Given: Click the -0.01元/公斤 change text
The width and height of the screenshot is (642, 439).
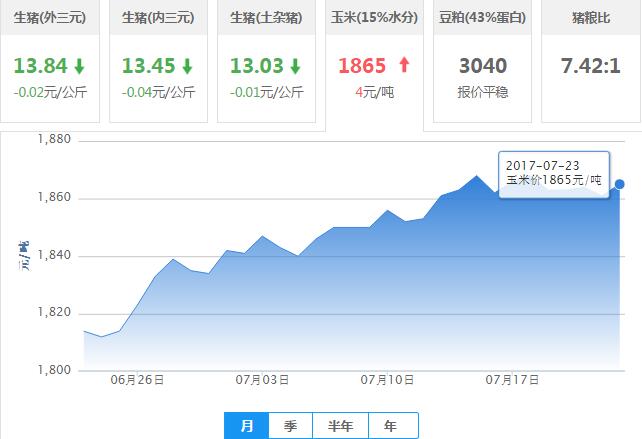Looking at the screenshot, I should coord(266,92).
